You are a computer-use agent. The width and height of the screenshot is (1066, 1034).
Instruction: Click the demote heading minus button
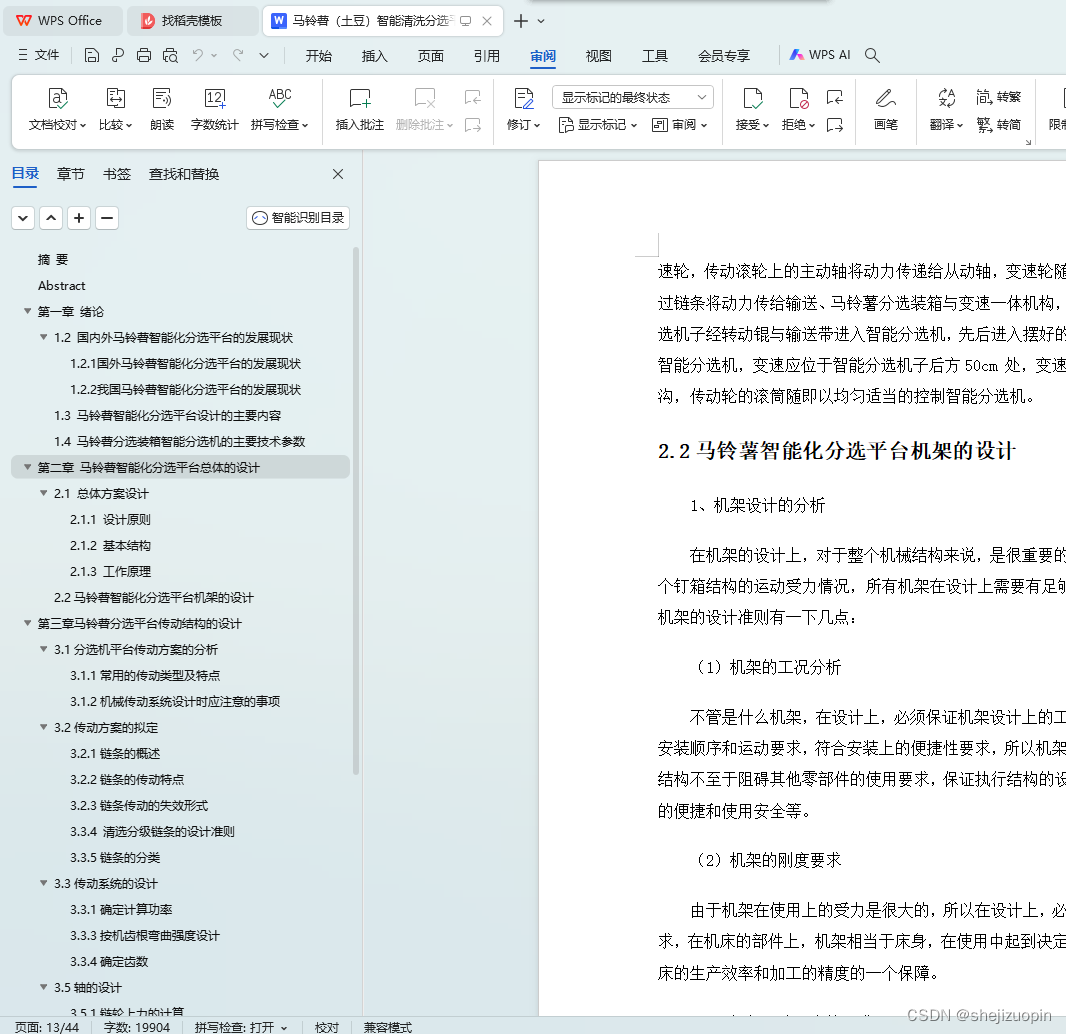[107, 218]
